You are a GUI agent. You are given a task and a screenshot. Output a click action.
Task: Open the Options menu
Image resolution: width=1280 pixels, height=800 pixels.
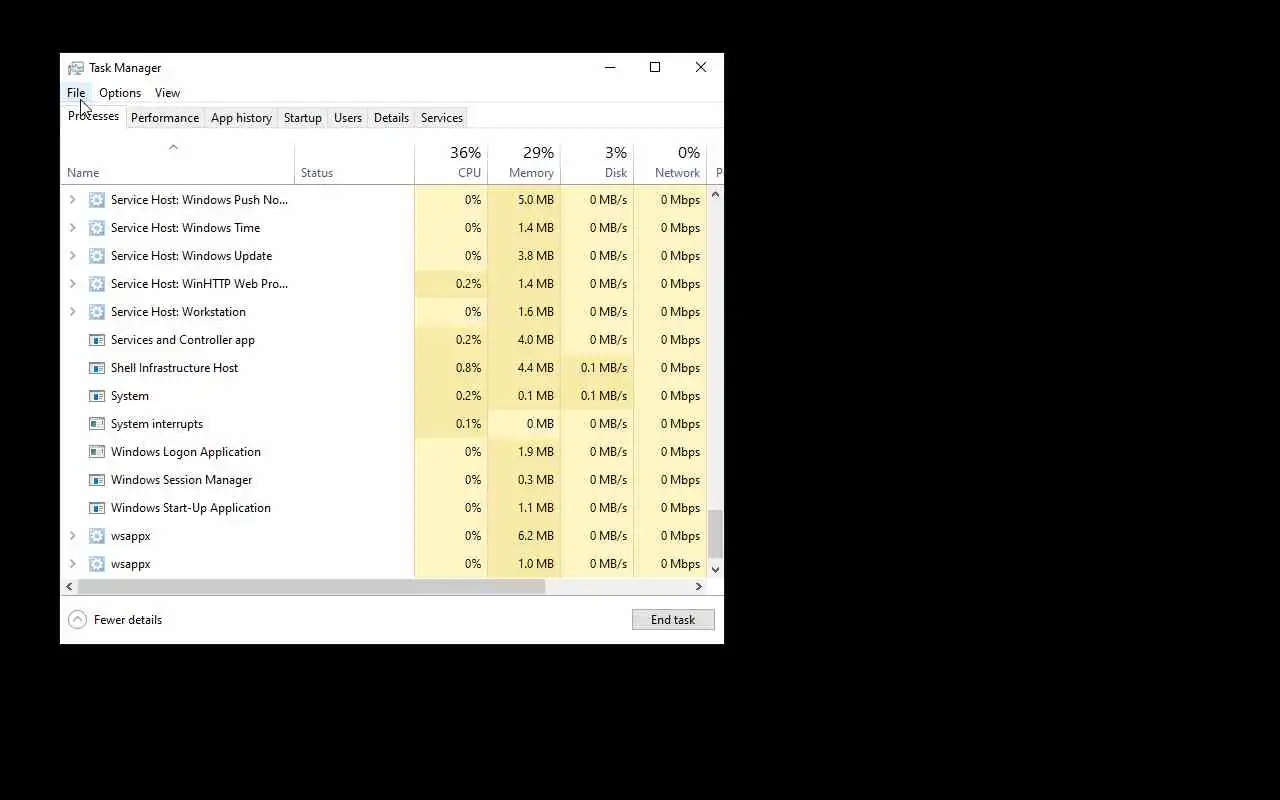(x=120, y=93)
